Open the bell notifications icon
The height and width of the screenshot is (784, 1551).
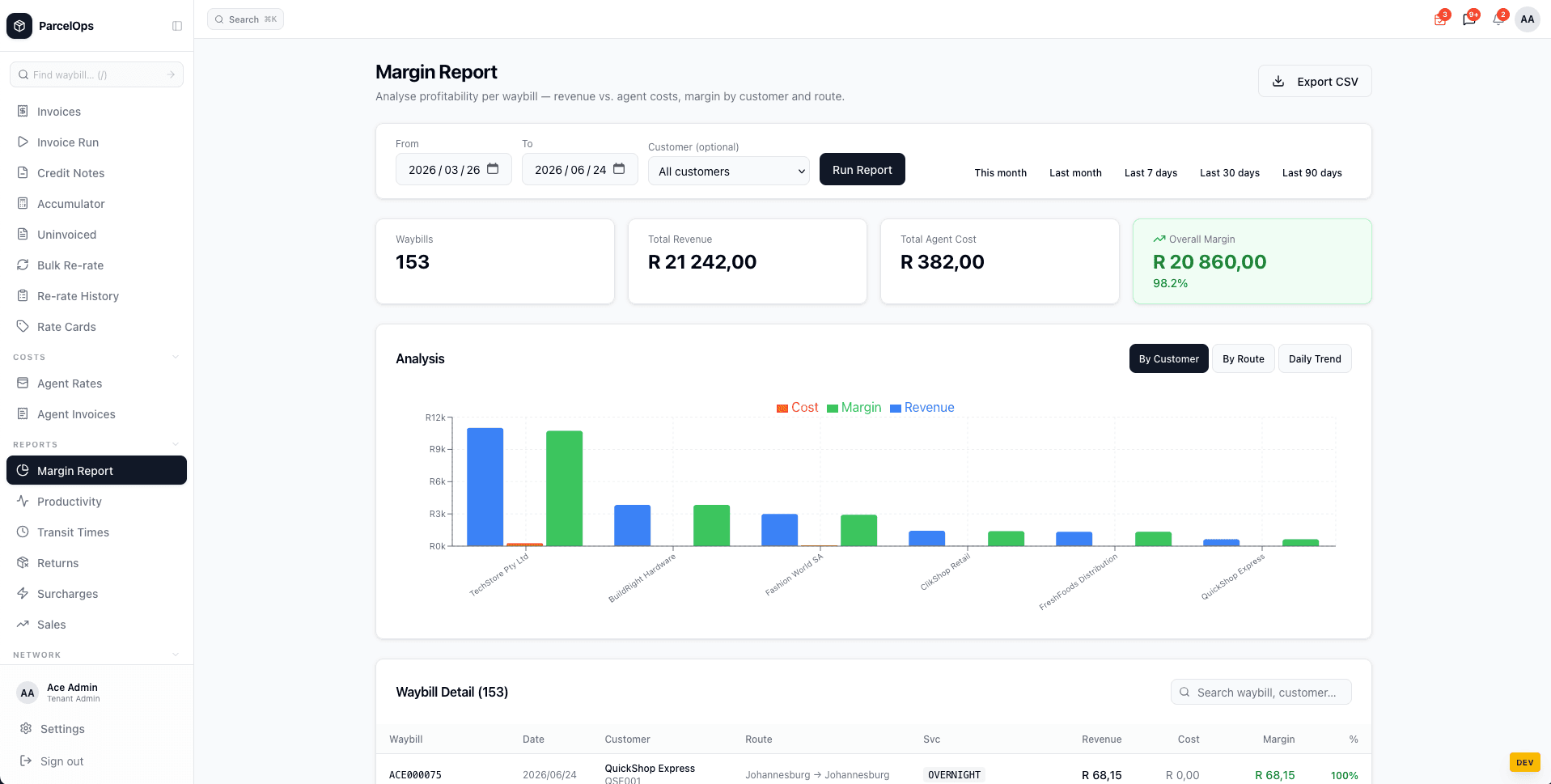[1498, 19]
